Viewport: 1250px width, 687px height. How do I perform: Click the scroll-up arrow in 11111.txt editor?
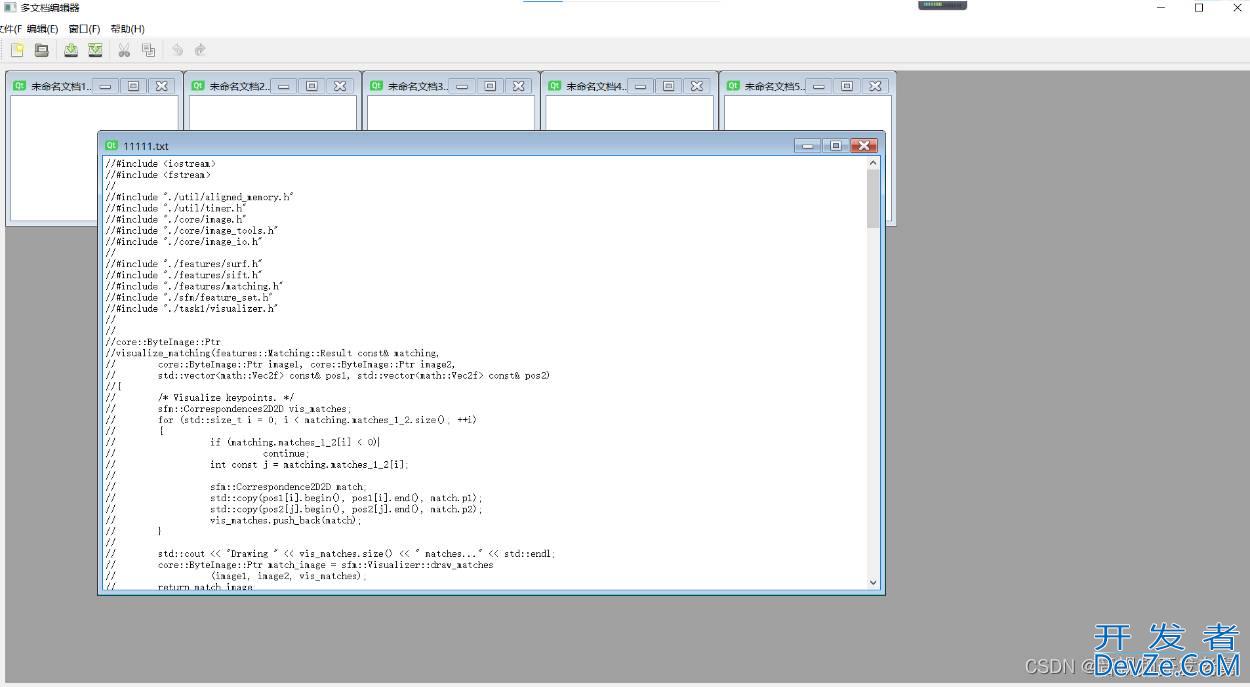tap(873, 163)
